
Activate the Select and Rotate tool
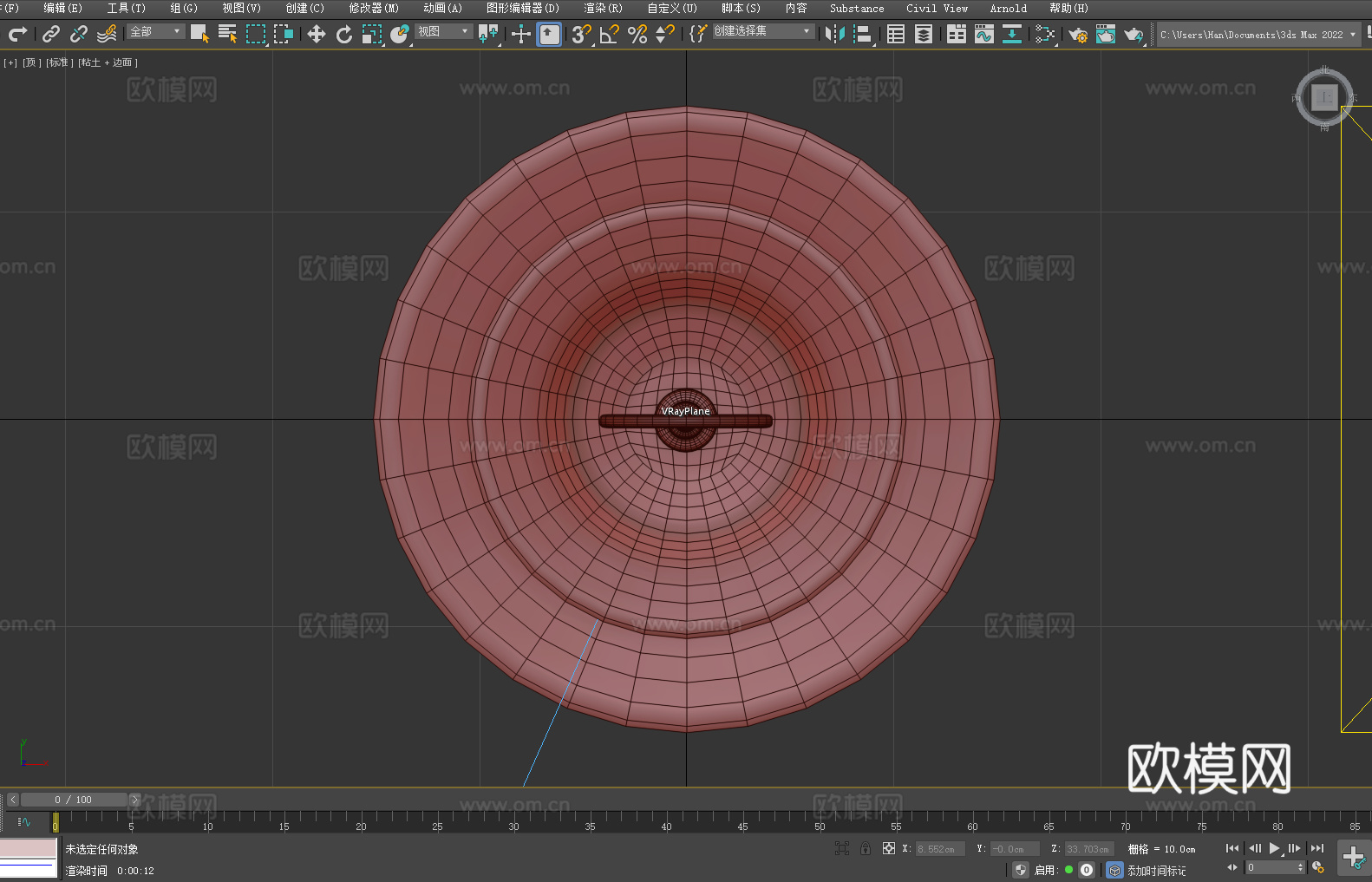click(x=344, y=34)
